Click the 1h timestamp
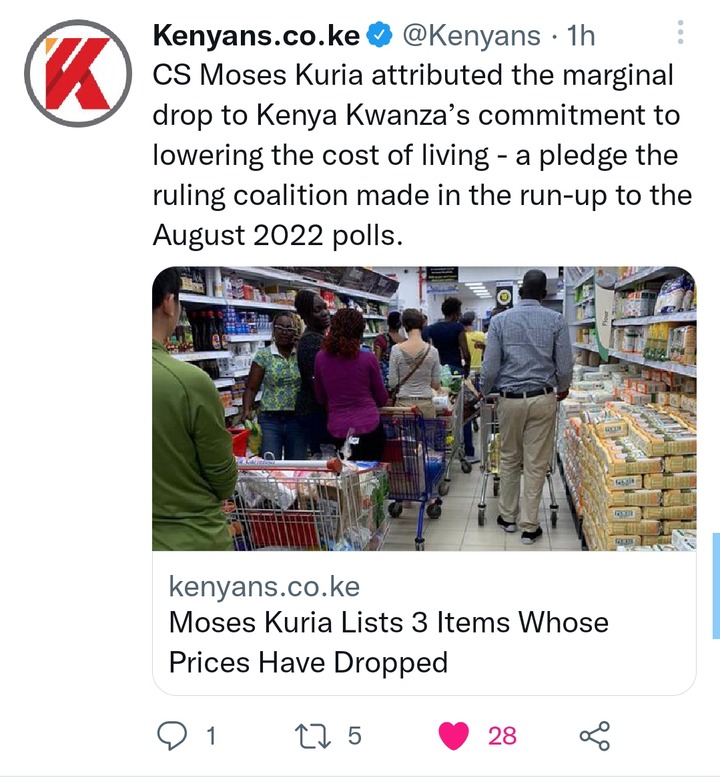The image size is (720, 782). point(581,35)
